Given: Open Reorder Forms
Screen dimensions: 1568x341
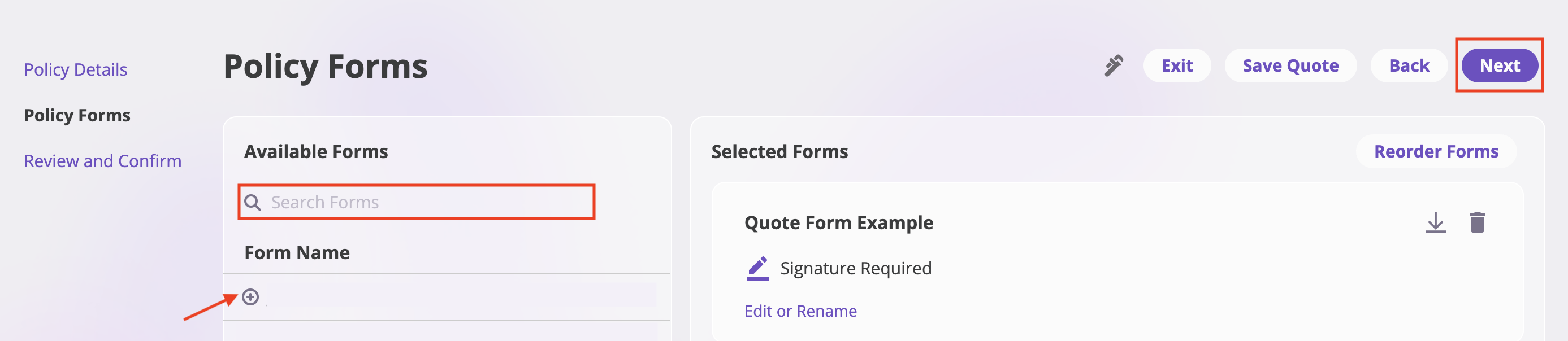Looking at the screenshot, I should [x=1436, y=151].
